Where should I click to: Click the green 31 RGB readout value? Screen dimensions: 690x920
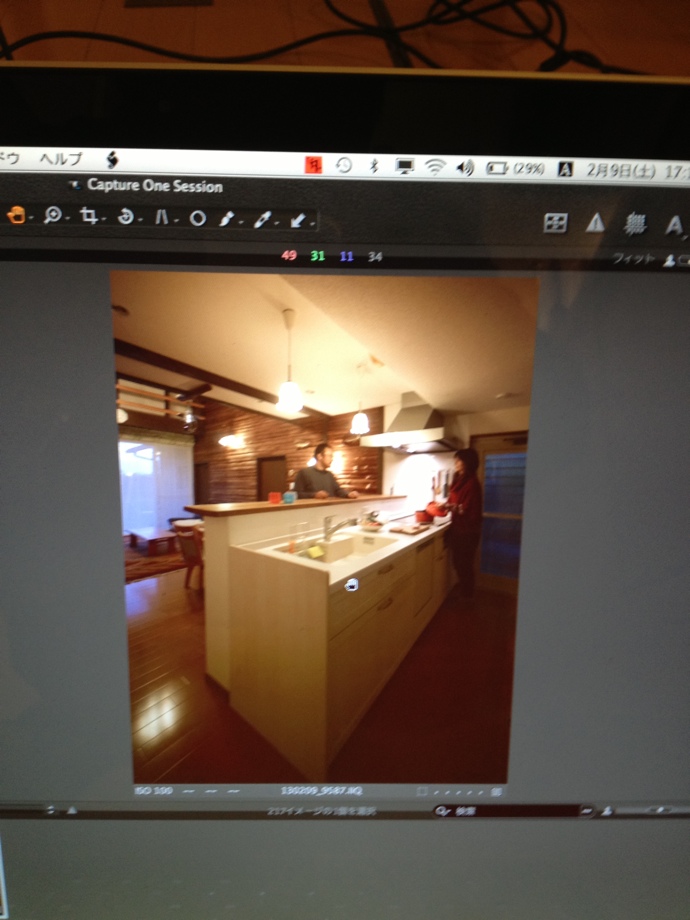coord(317,256)
